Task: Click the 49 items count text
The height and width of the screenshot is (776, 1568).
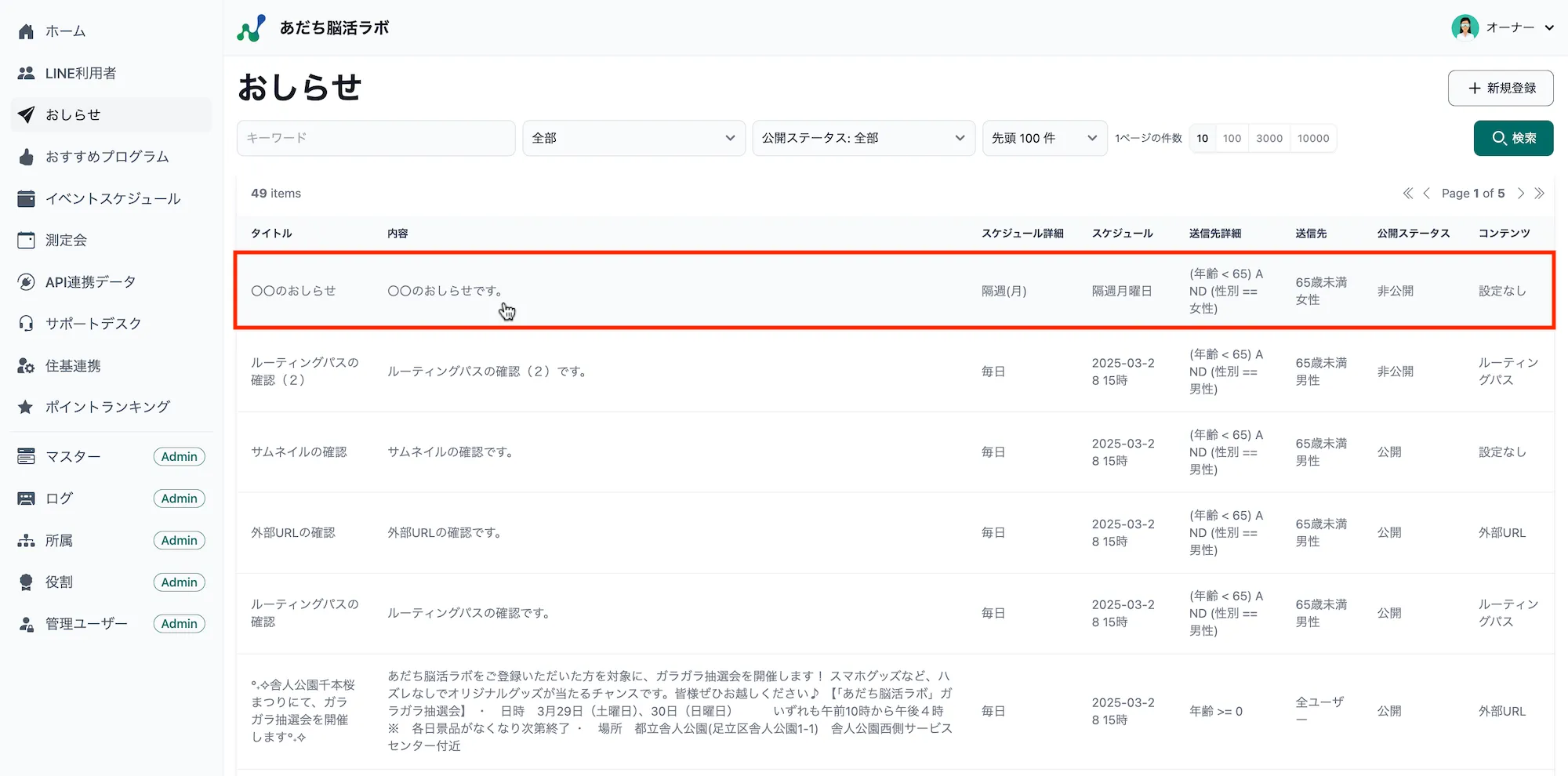Action: tap(276, 194)
